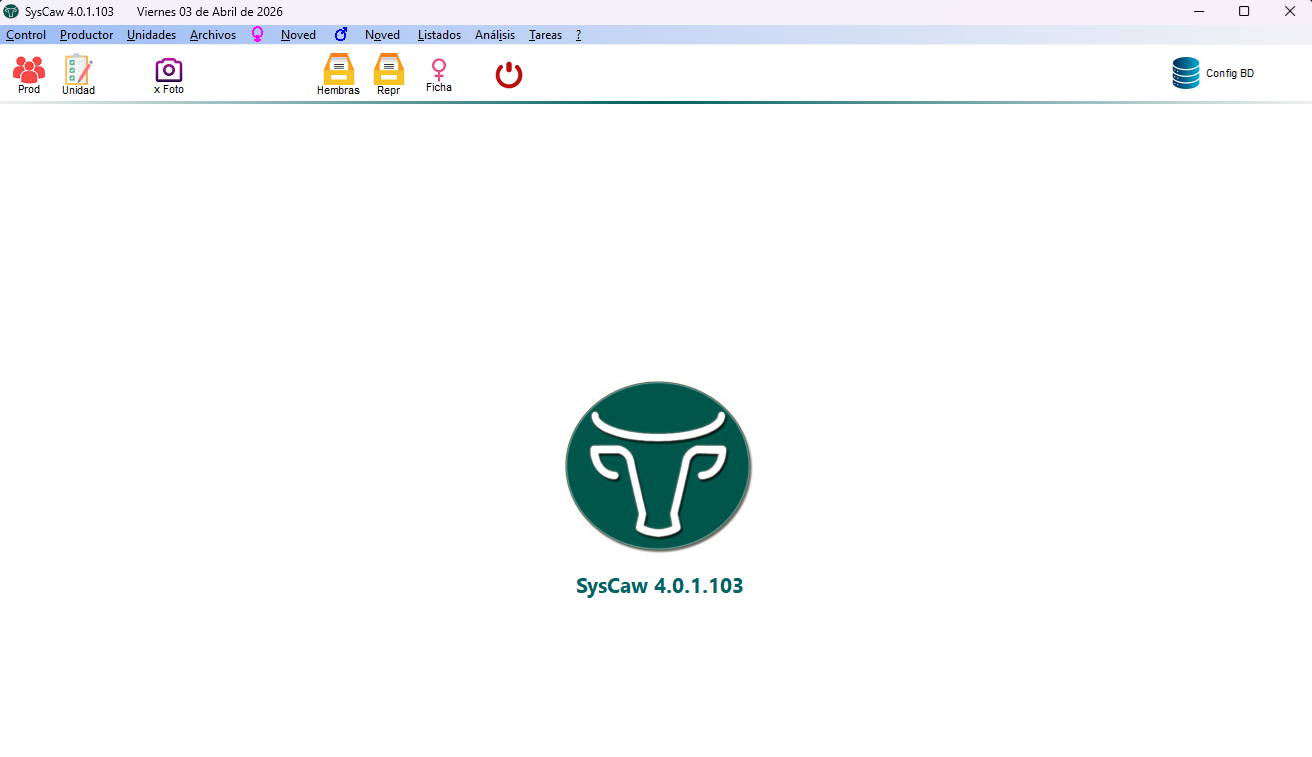Open the Productor menu

[86, 35]
